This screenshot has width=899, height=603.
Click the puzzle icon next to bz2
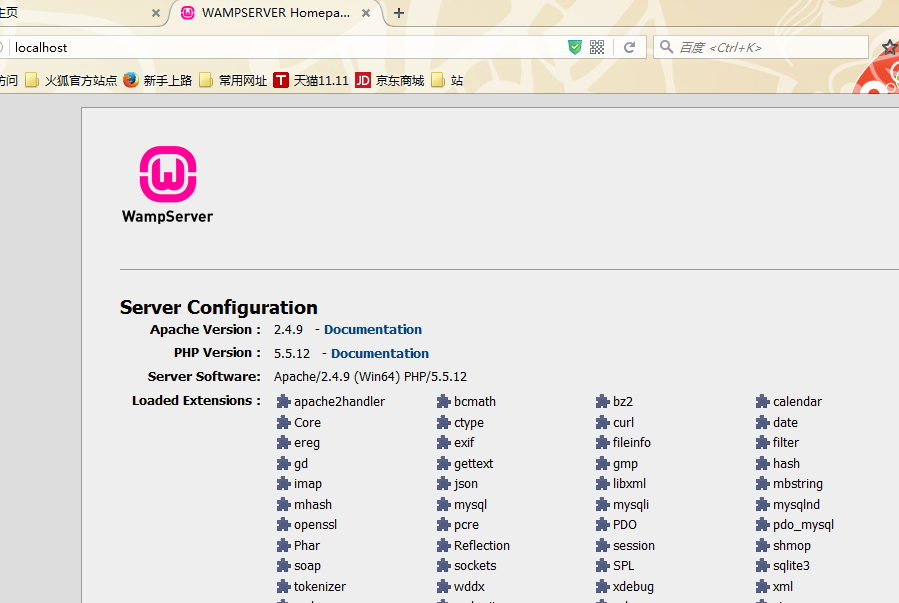click(x=602, y=401)
